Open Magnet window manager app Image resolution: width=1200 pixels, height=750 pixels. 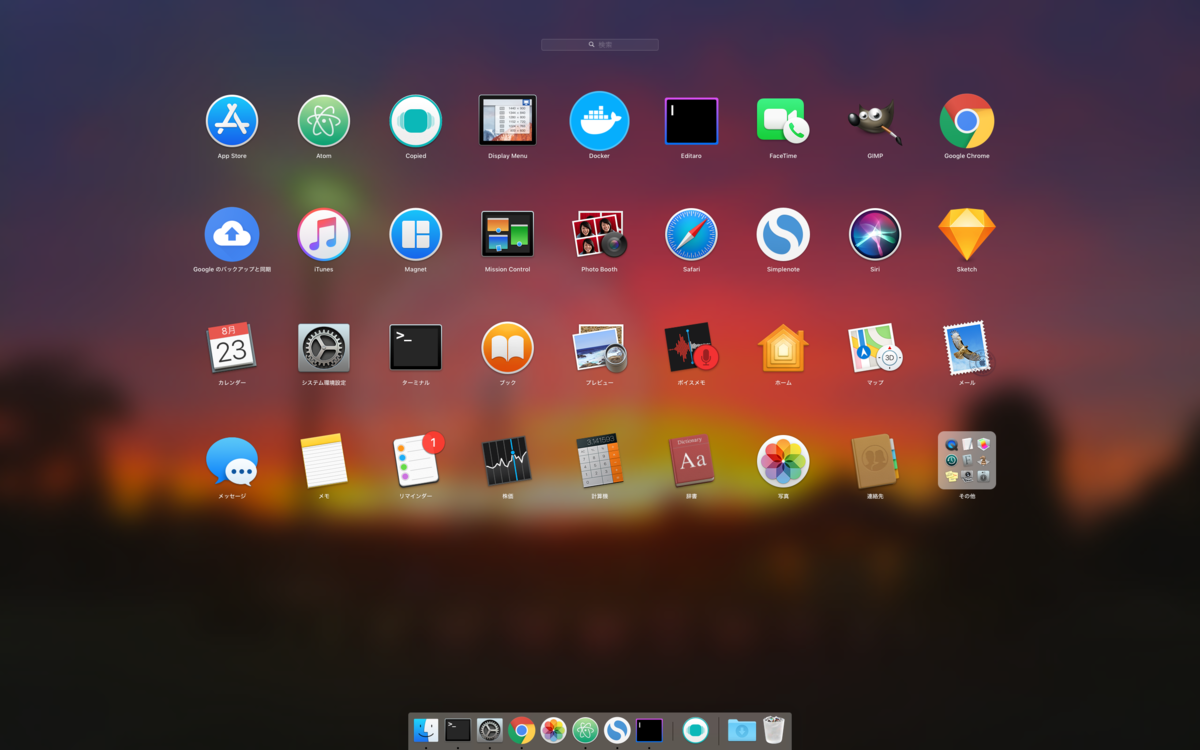tap(416, 235)
